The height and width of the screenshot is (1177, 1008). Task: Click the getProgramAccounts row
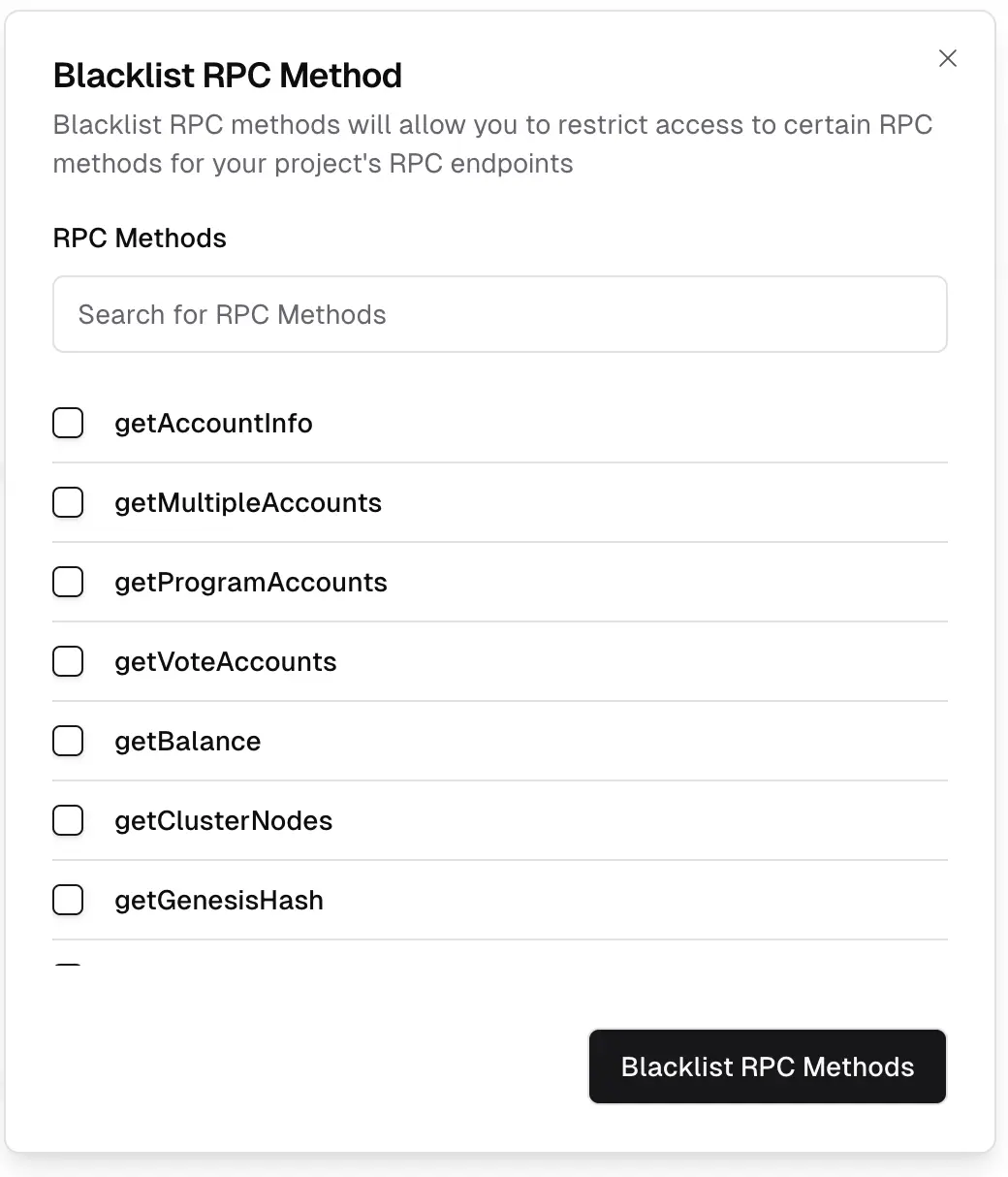251,582
